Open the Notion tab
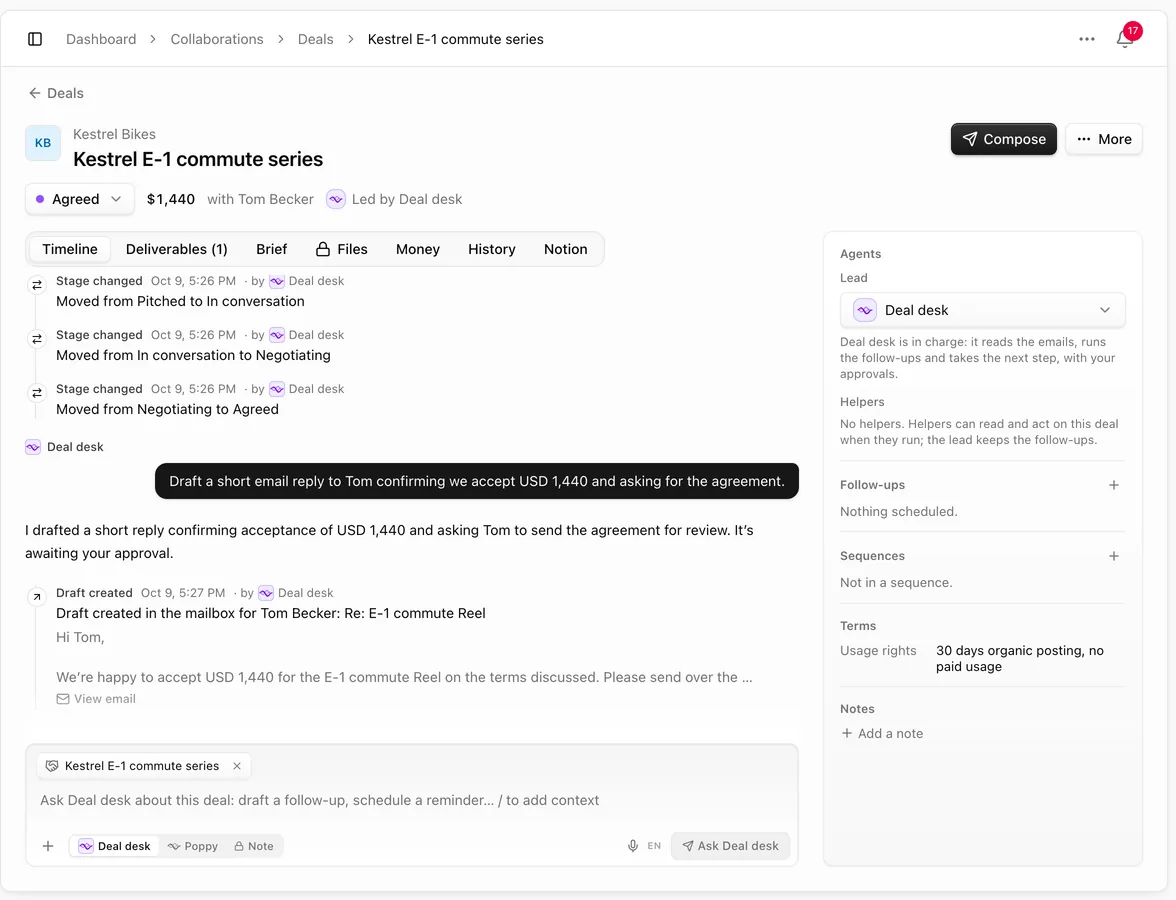 (566, 249)
